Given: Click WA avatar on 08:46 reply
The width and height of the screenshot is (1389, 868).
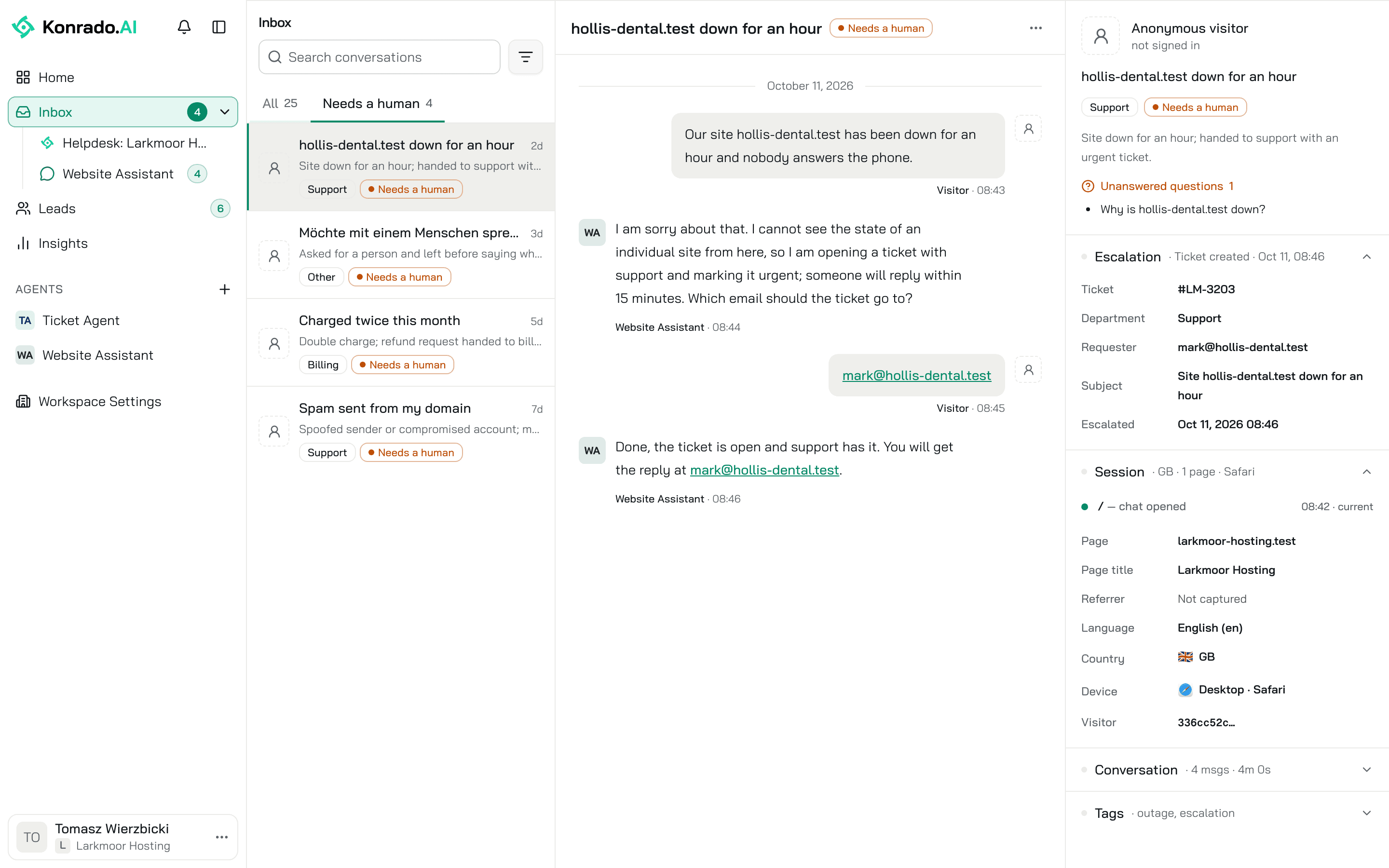Looking at the screenshot, I should [x=592, y=451].
